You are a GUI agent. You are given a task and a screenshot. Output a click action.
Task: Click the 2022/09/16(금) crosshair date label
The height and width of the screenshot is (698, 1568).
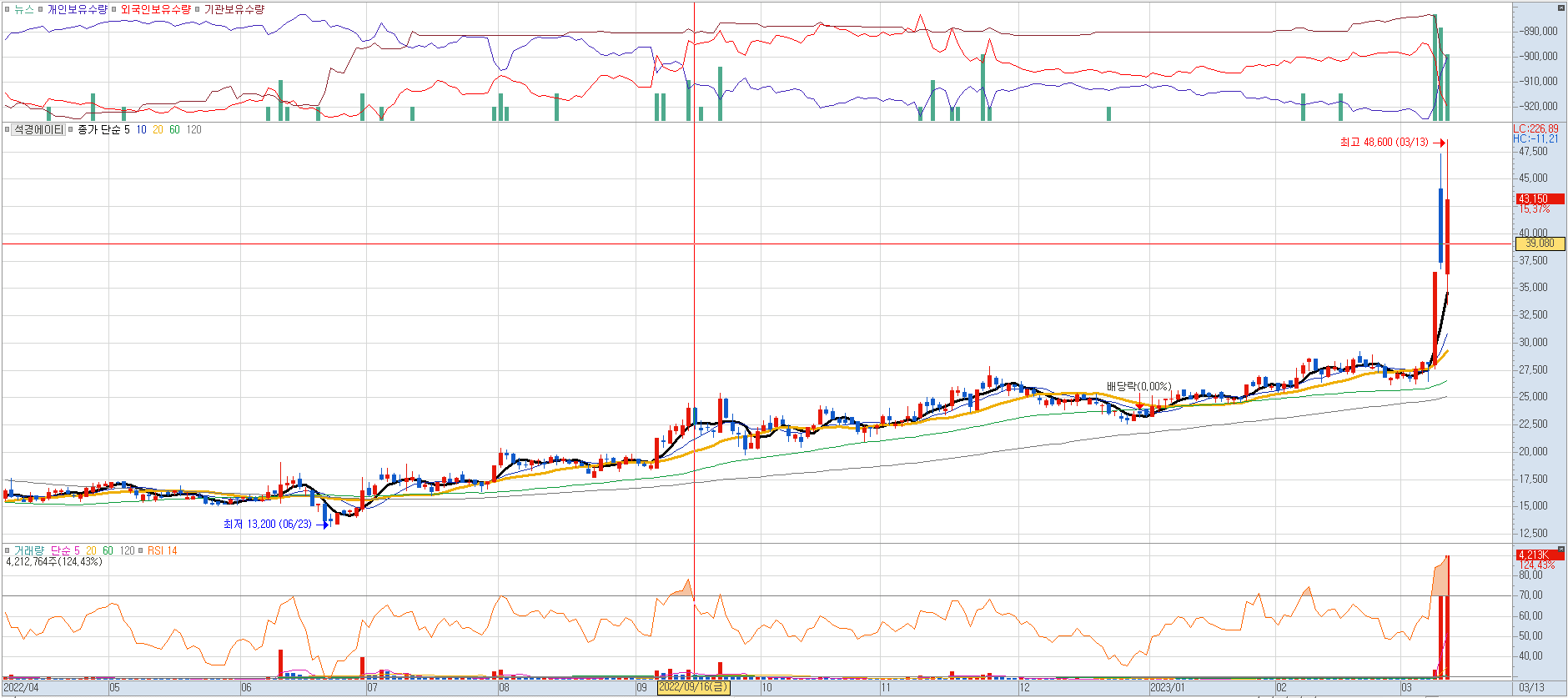(693, 688)
